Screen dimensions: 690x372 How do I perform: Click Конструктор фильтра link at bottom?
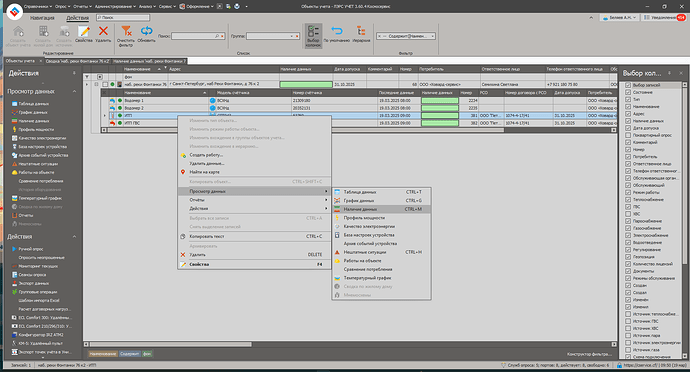coord(589,354)
